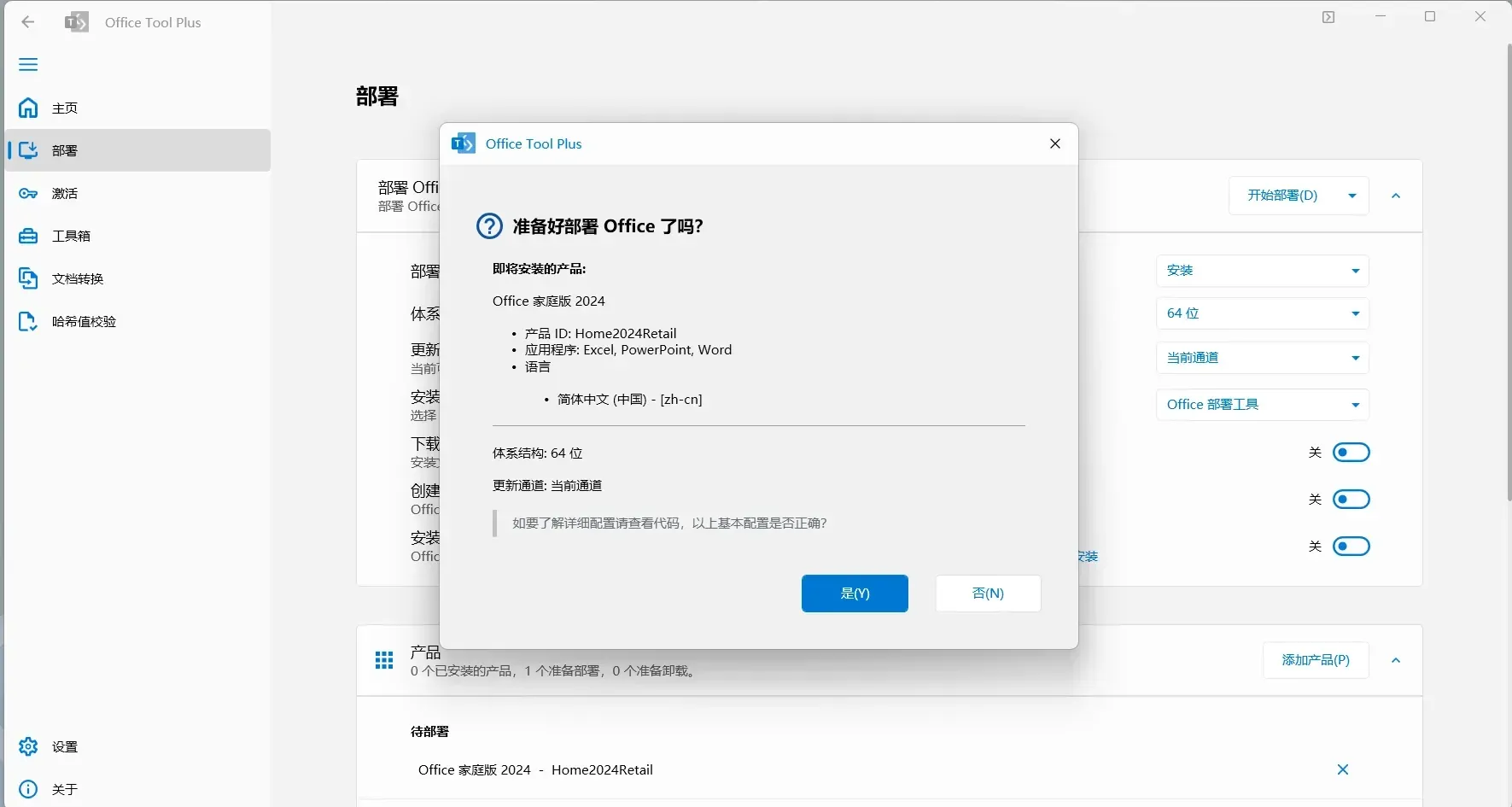Open the 当前通道 channel dropdown

coord(1263,358)
